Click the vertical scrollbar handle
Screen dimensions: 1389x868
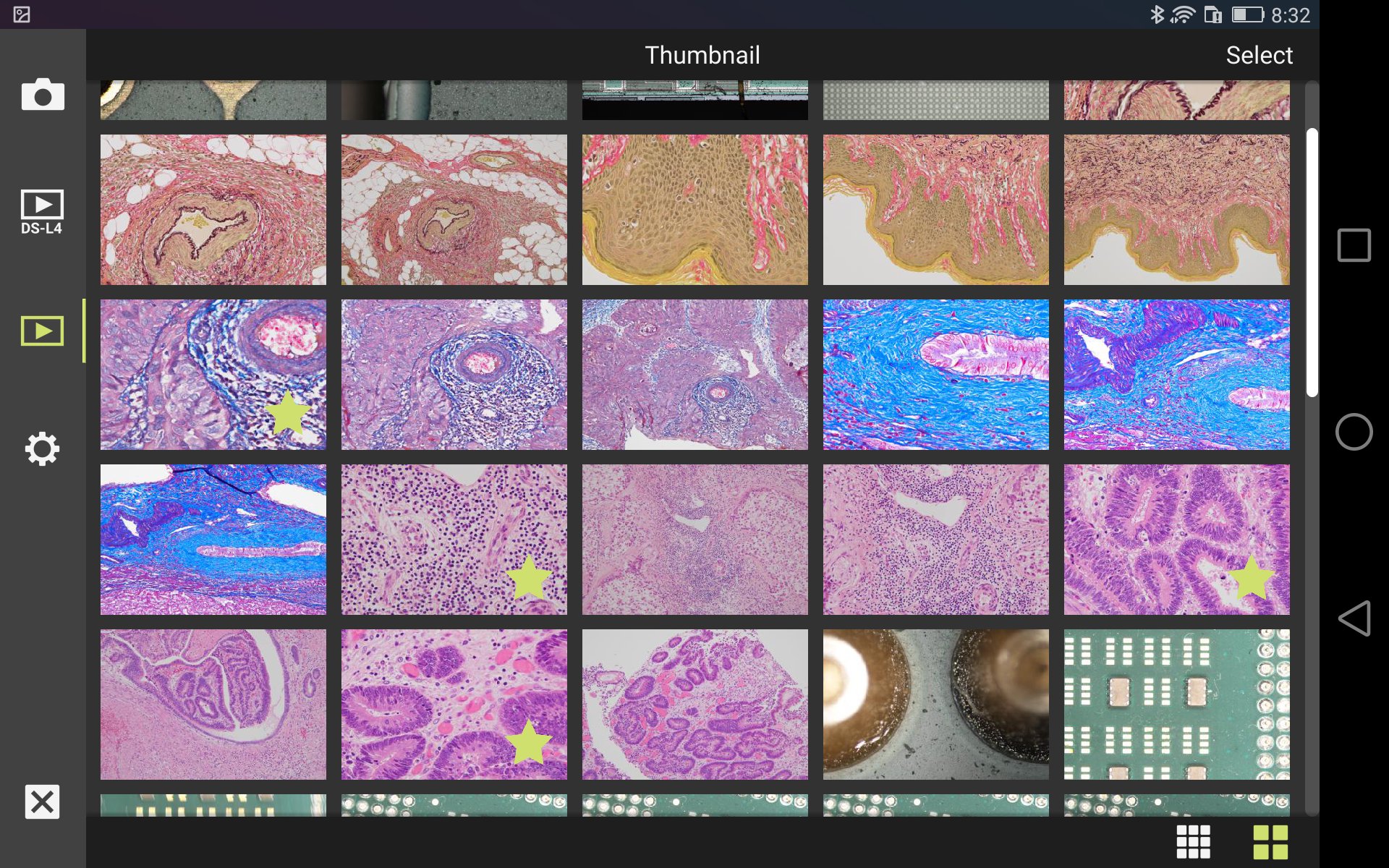1312,263
